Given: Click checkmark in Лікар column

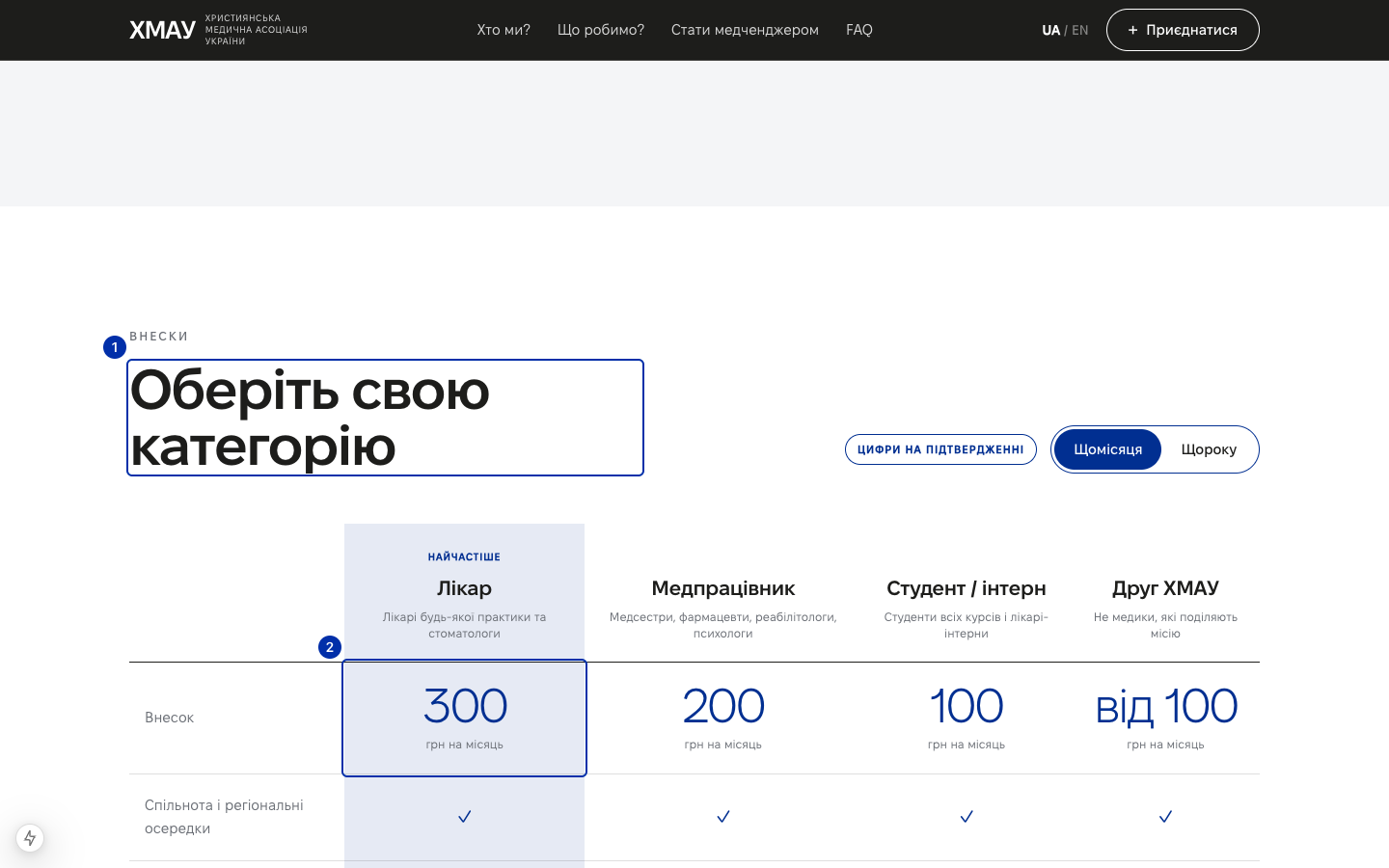Looking at the screenshot, I should [464, 817].
